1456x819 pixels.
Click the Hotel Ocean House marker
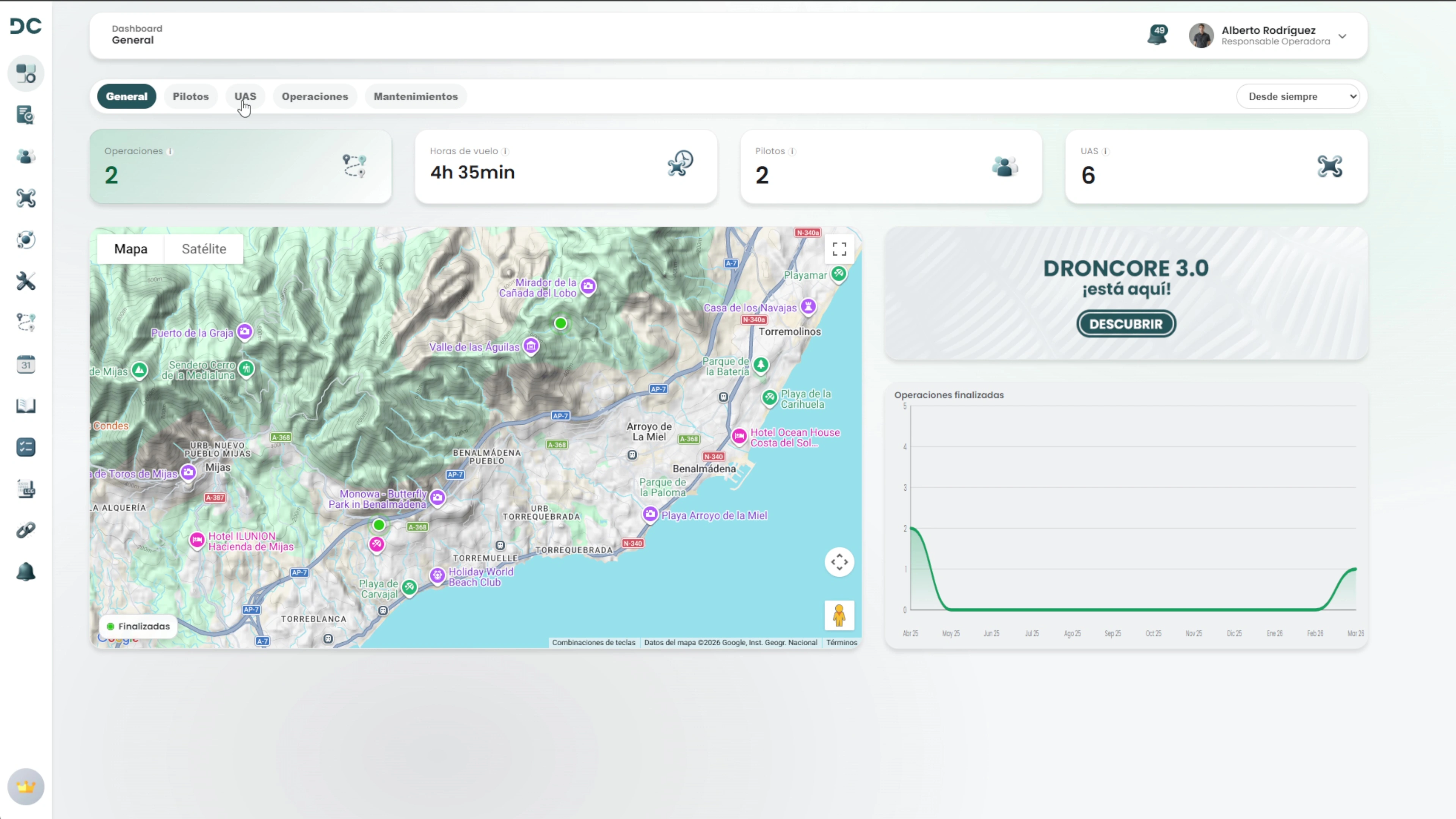[739, 436]
